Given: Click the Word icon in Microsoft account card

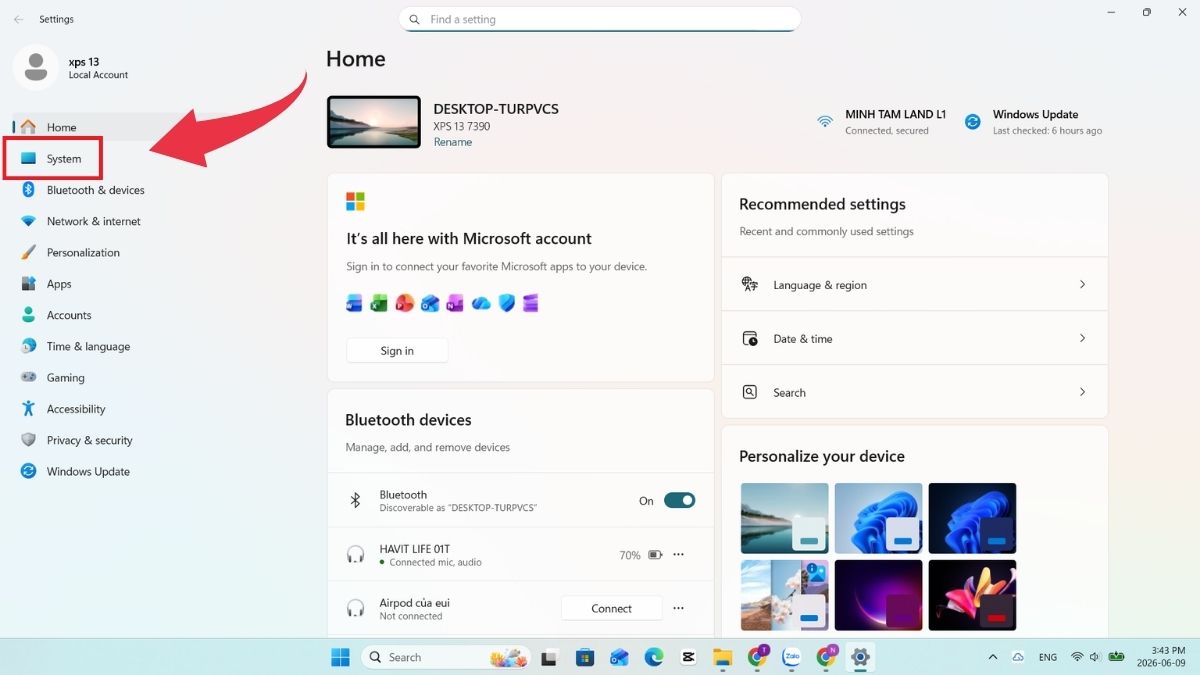Looking at the screenshot, I should tap(354, 303).
